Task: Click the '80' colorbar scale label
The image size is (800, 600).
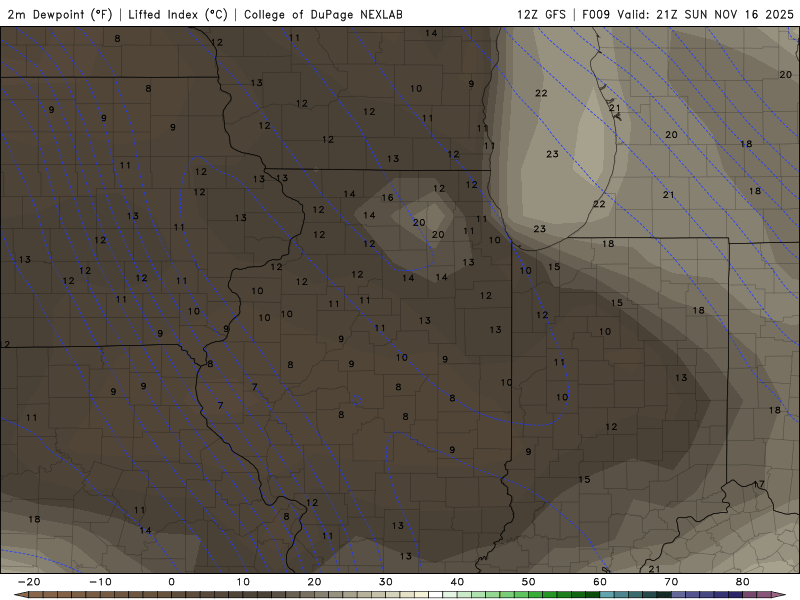Action: point(743,582)
